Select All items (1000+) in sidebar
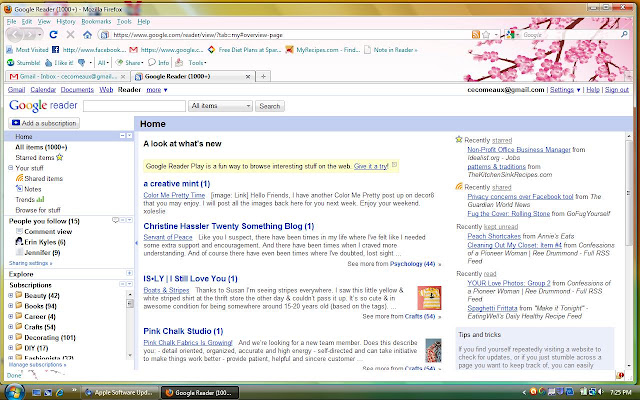Image resolution: width=640 pixels, height=400 pixels. (x=41, y=147)
